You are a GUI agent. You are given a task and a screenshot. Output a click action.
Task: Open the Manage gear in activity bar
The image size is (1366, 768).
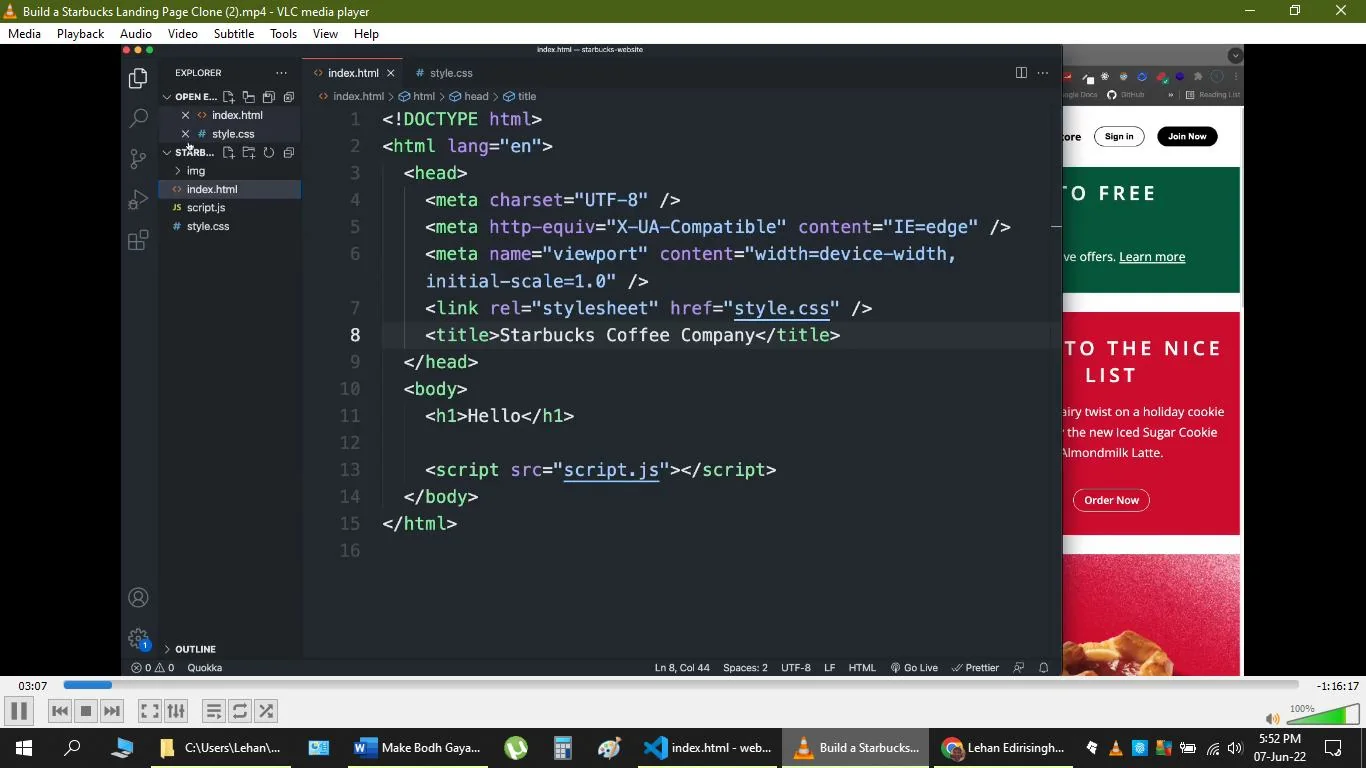(139, 638)
